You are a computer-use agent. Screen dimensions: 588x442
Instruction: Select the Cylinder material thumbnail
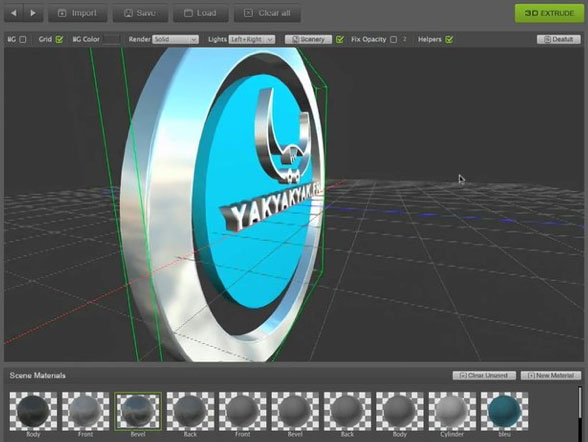pyautogui.click(x=452, y=411)
